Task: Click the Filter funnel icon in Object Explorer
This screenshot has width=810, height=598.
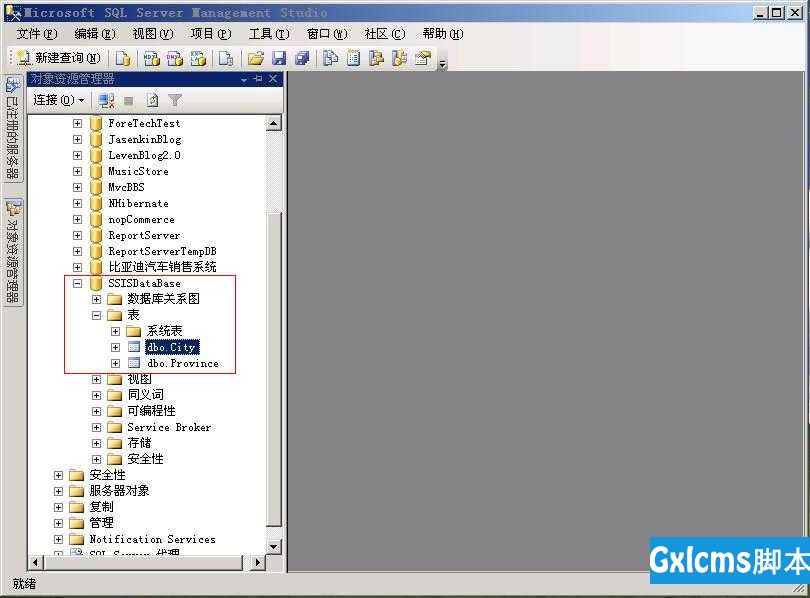Action: point(175,100)
